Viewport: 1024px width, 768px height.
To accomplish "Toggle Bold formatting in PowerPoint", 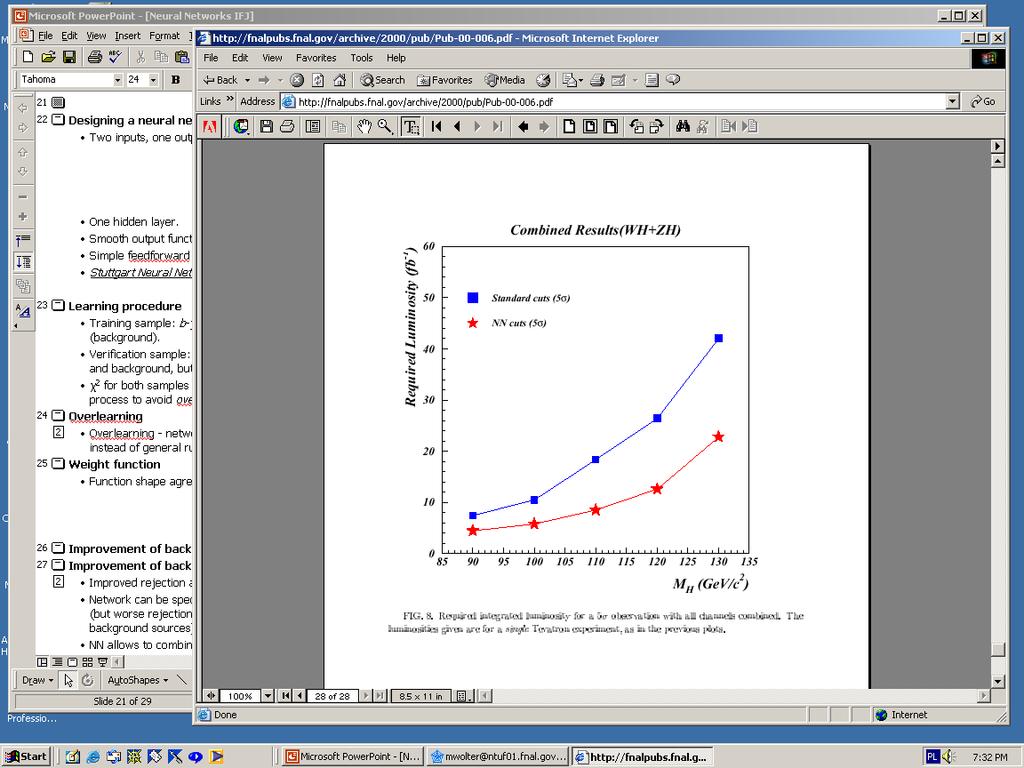I will pos(175,80).
